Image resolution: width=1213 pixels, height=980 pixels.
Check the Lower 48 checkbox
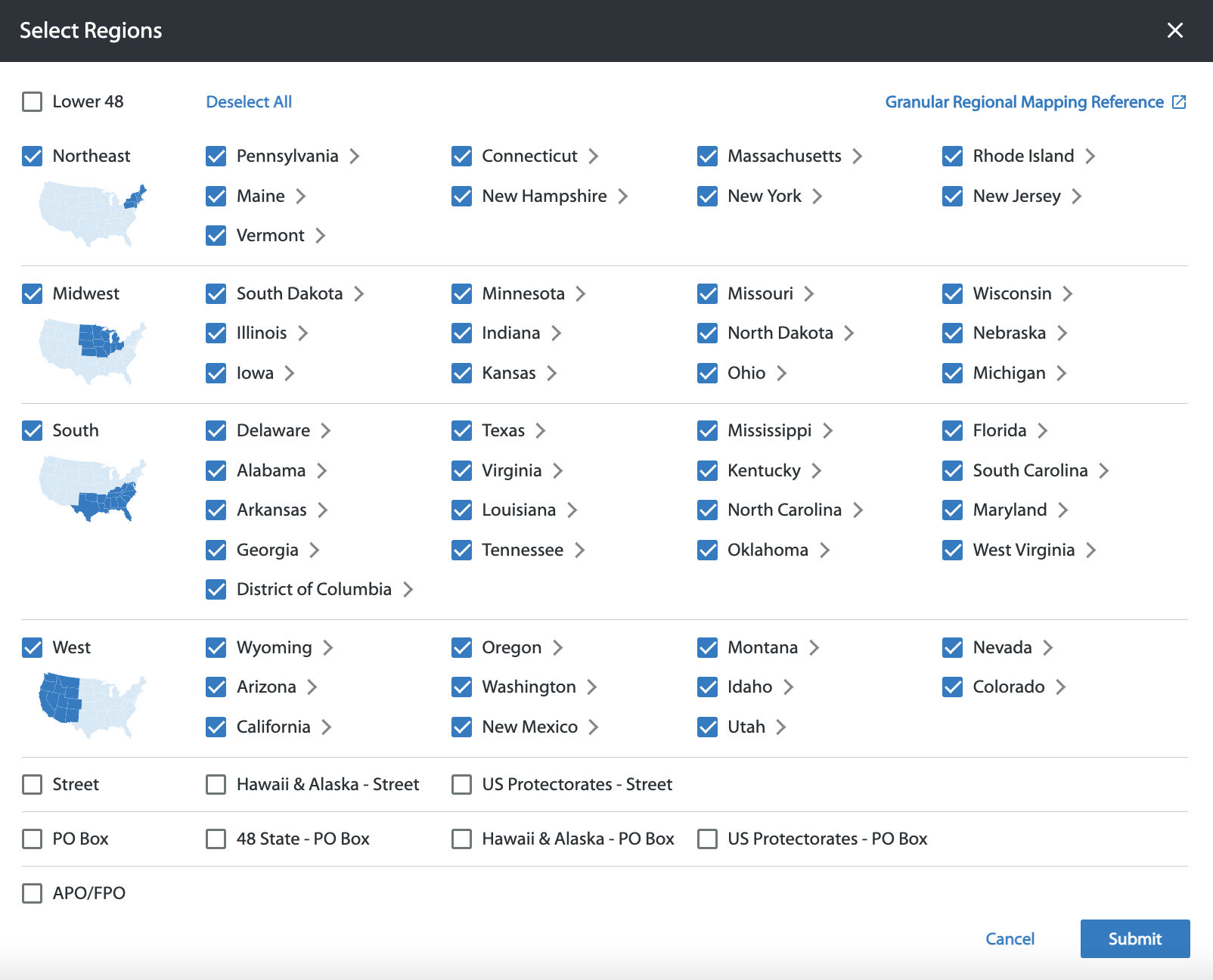pyautogui.click(x=32, y=101)
